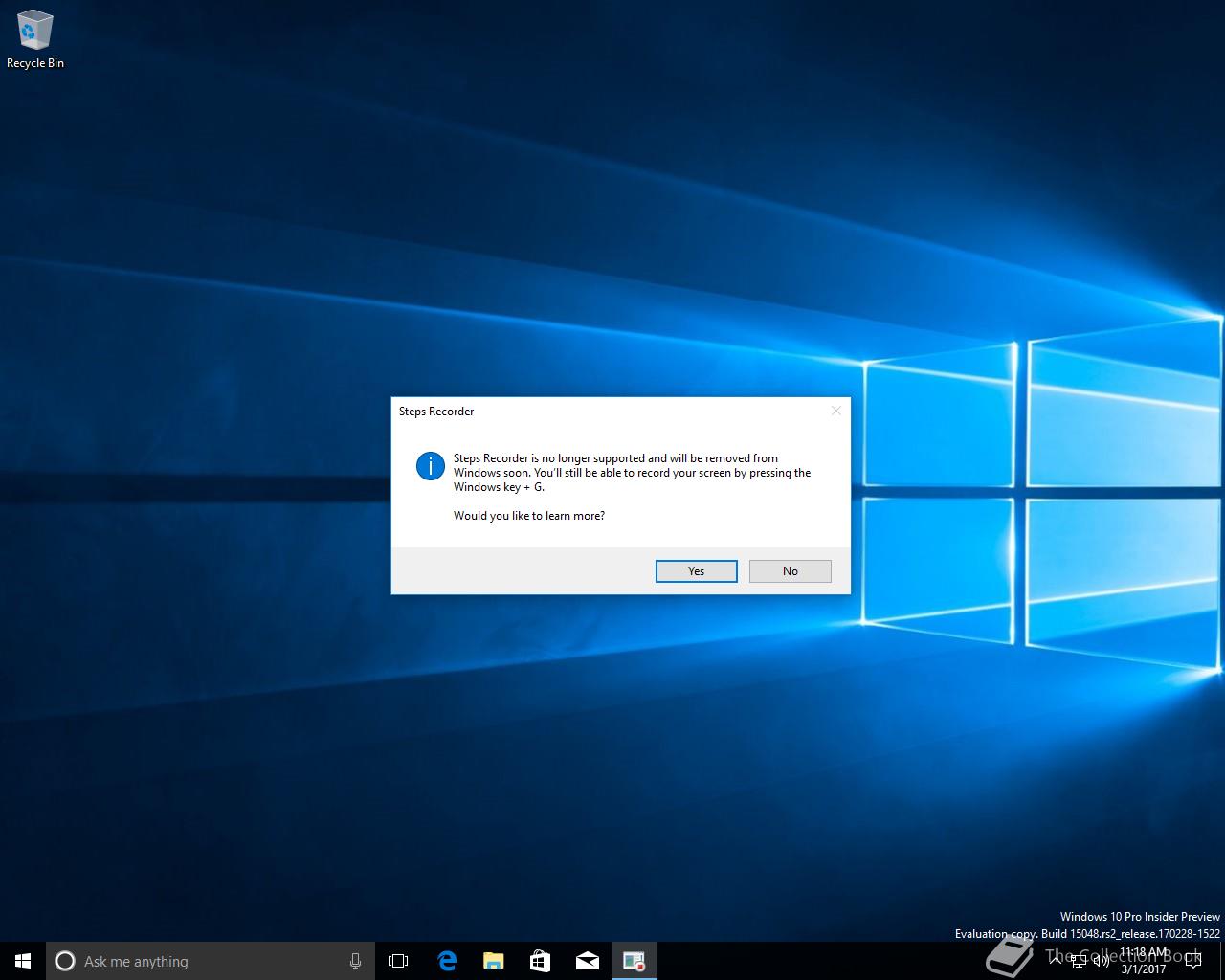The image size is (1225, 980).
Task: Open Task View from the taskbar
Action: point(398,961)
